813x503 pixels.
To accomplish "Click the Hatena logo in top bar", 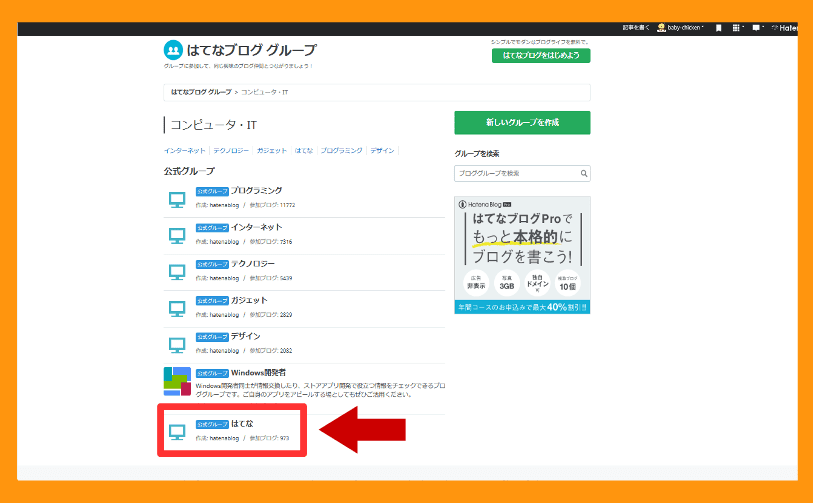I will (x=785, y=28).
